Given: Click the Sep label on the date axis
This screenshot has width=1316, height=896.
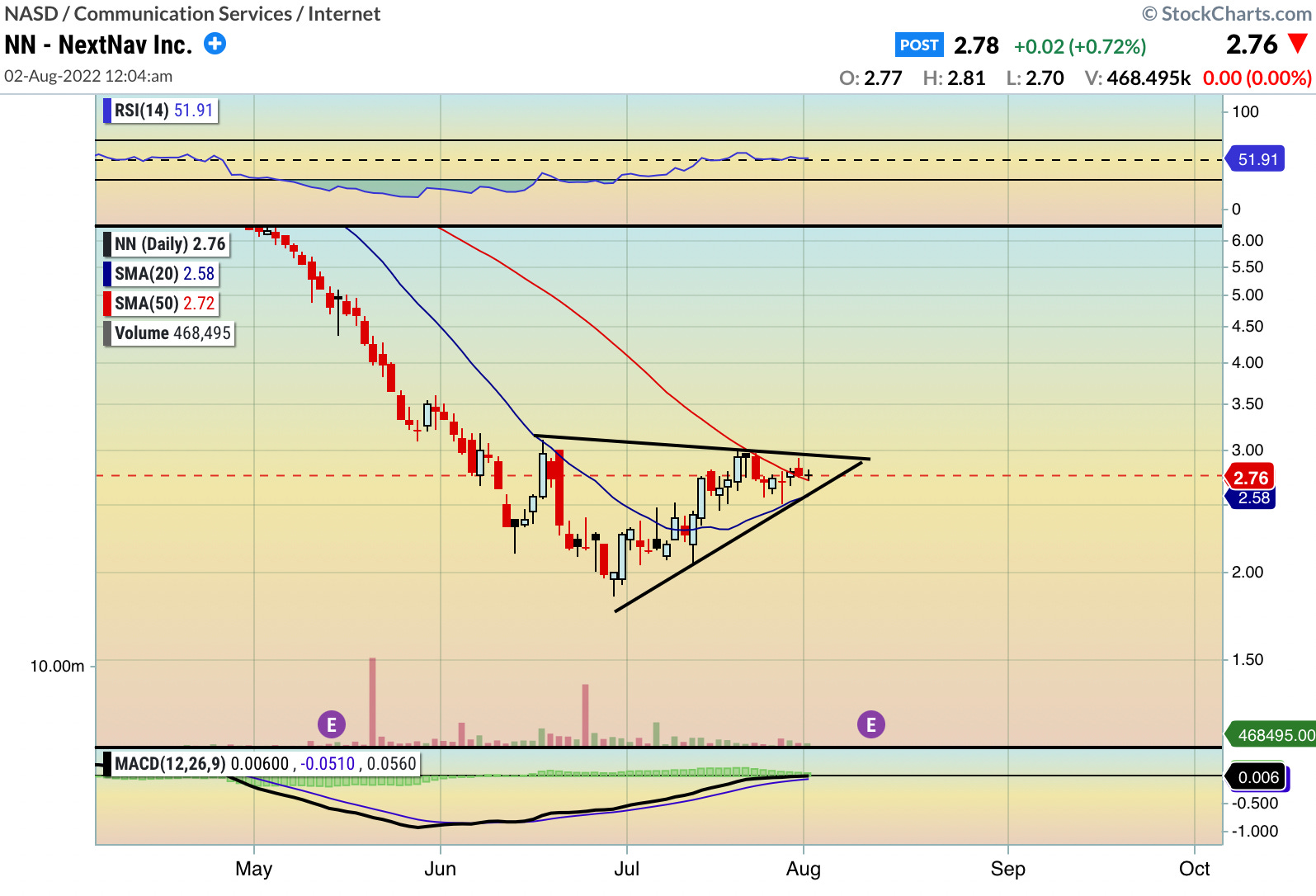Looking at the screenshot, I should pos(1008,869).
